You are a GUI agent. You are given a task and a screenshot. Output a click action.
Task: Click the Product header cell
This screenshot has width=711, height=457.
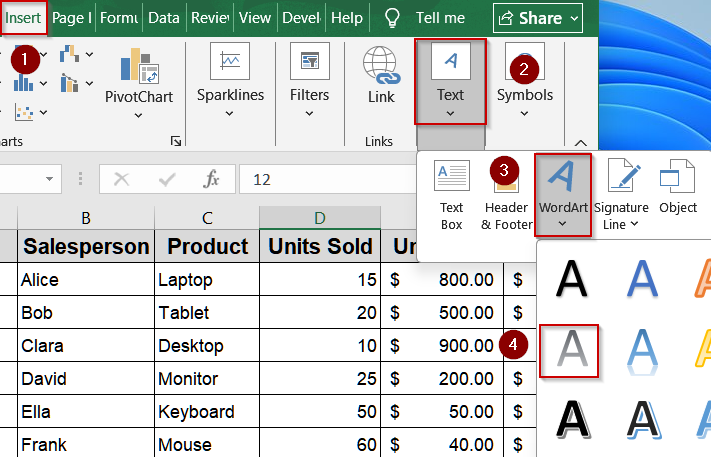click(207, 246)
